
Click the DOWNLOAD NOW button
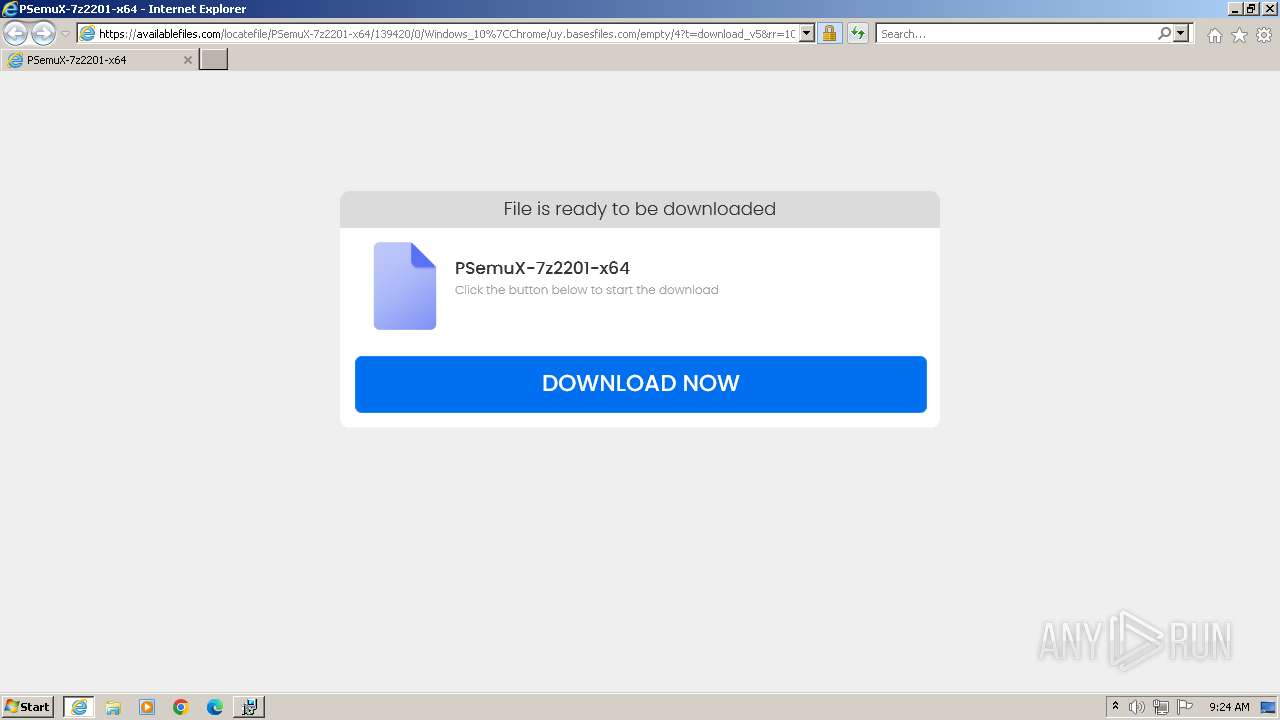(640, 384)
